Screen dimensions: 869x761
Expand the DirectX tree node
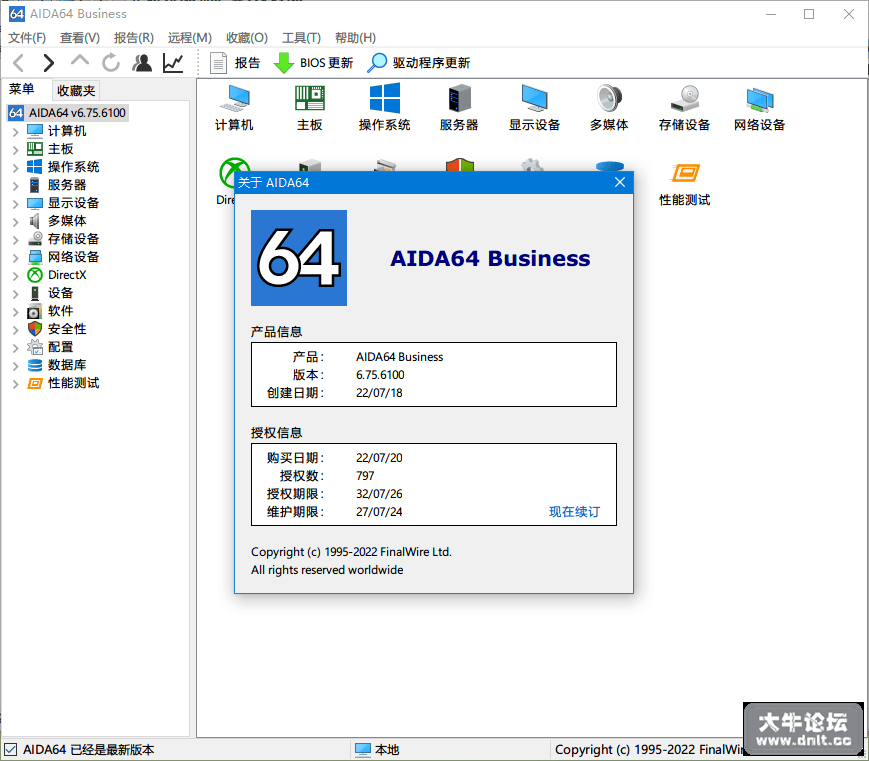pyautogui.click(x=16, y=275)
